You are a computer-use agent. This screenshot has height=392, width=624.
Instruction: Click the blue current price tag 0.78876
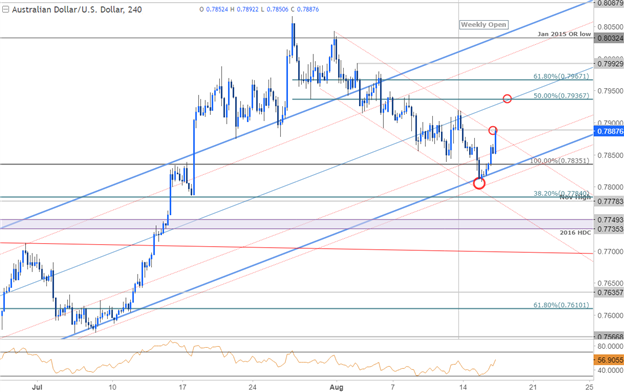[x=609, y=131]
